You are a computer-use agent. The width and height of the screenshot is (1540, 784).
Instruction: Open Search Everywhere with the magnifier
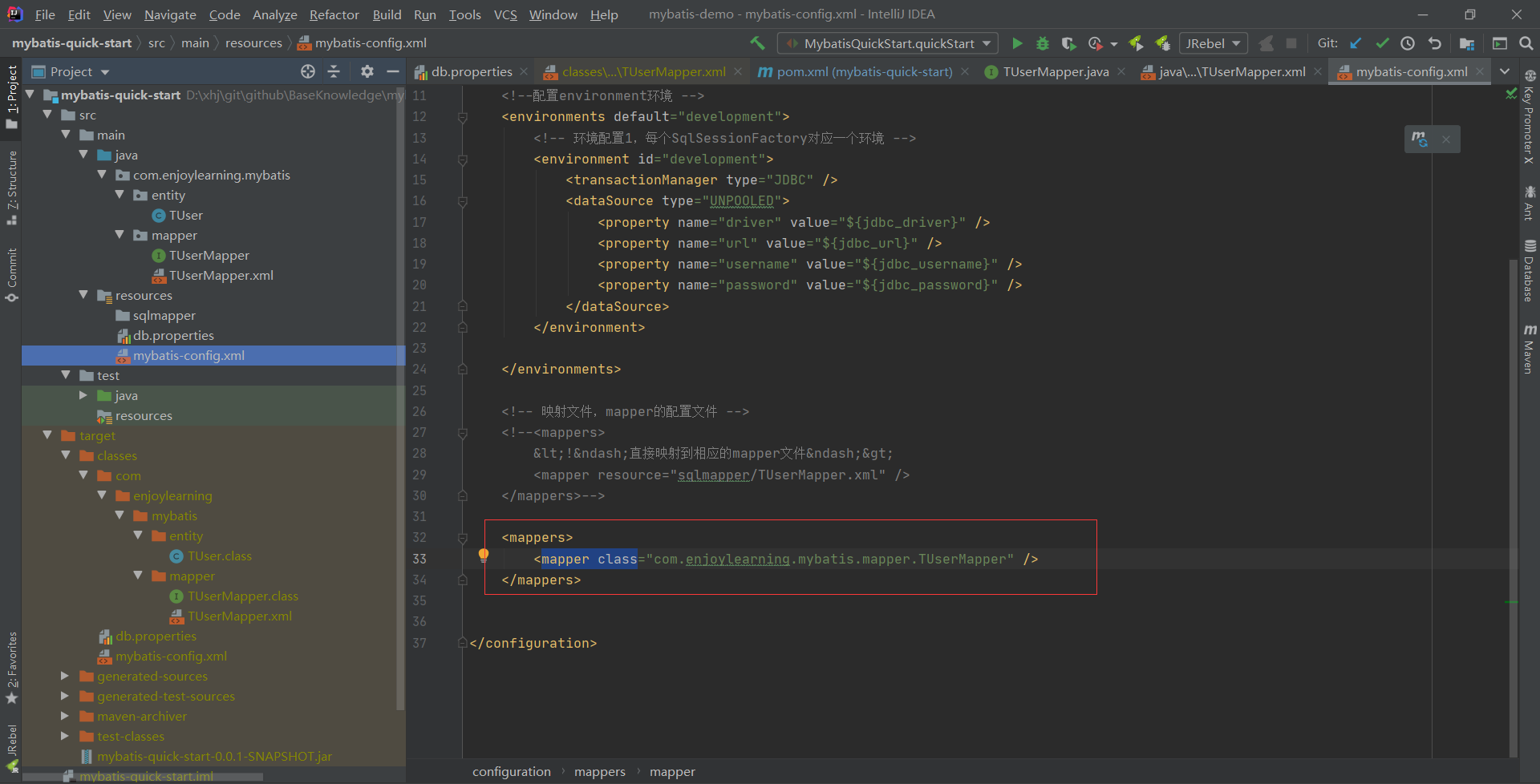(1525, 43)
